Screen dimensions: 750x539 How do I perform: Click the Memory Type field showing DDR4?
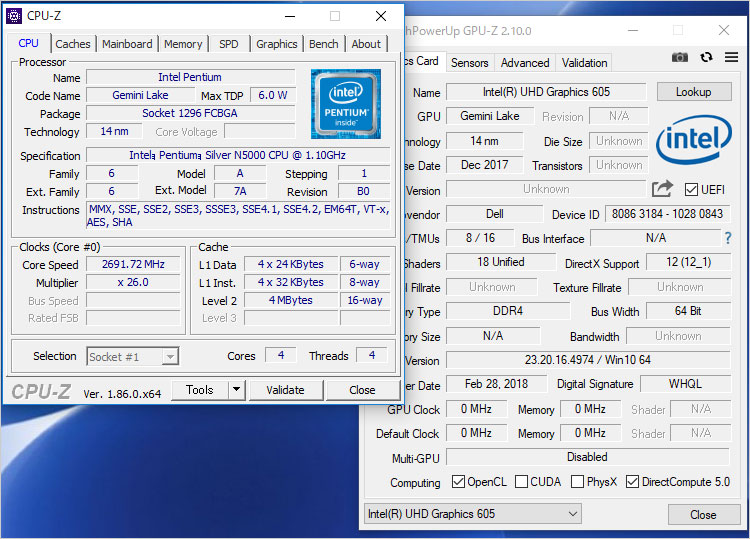(508, 311)
